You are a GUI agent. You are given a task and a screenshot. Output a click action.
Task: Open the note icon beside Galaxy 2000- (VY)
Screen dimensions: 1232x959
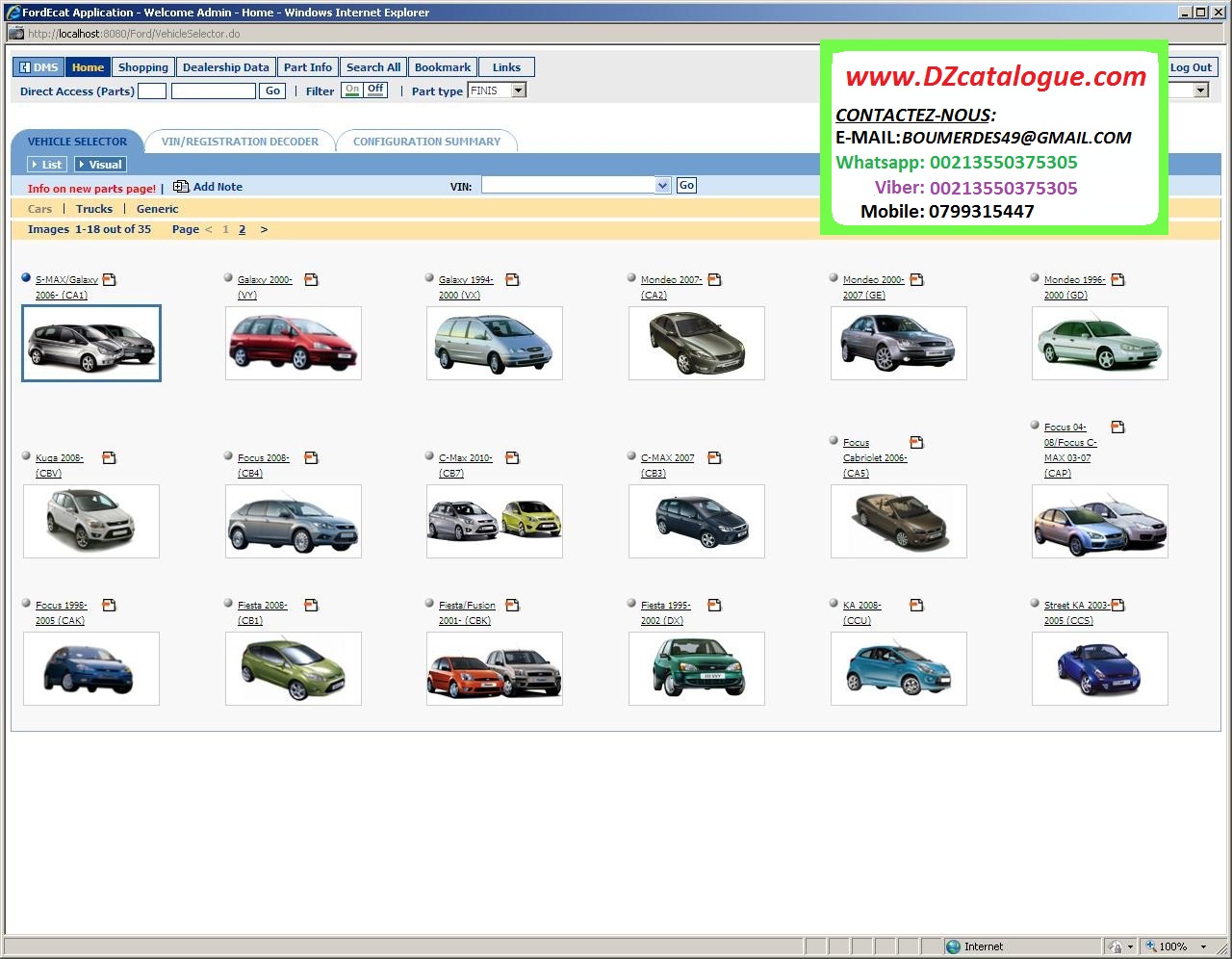point(311,279)
